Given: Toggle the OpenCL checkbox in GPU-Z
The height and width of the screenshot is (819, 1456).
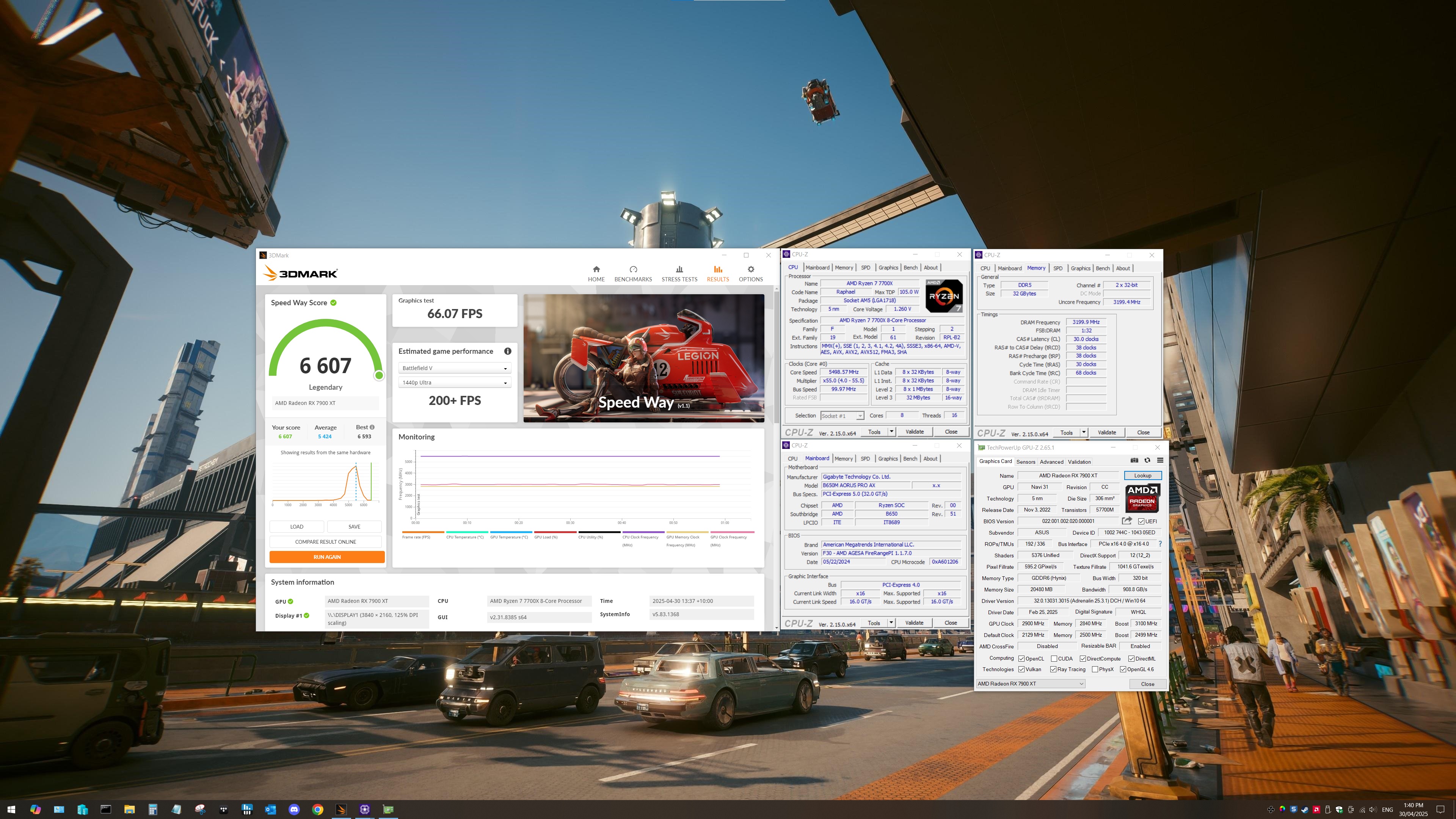Looking at the screenshot, I should pyautogui.click(x=1021, y=659).
